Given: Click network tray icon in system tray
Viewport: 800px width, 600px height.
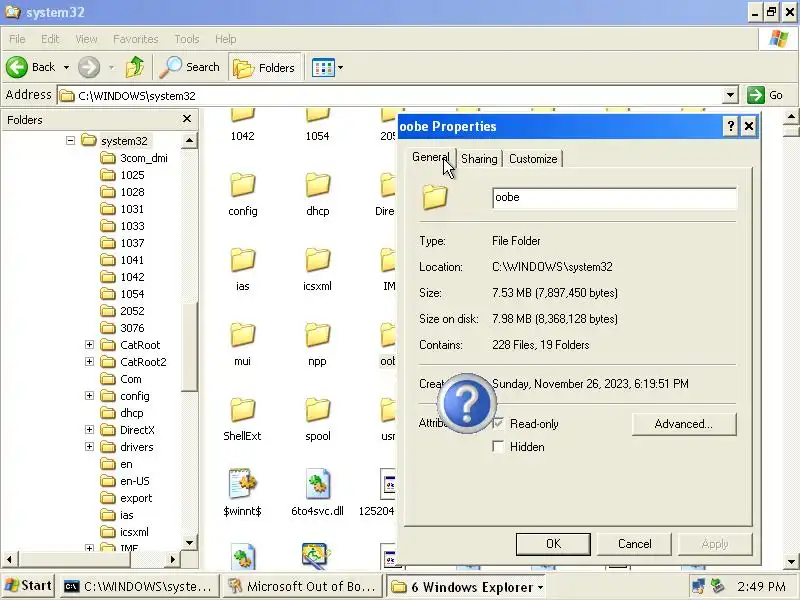Looking at the screenshot, I should point(698,586).
